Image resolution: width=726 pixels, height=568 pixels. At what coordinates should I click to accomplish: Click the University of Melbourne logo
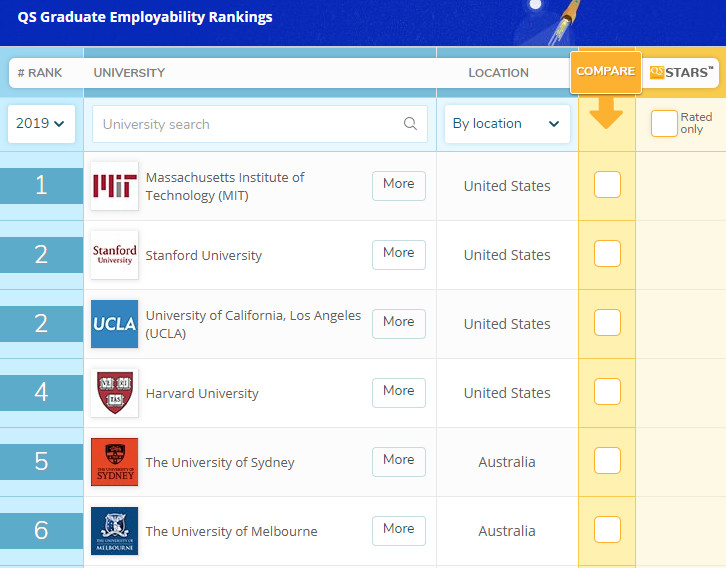point(114,531)
